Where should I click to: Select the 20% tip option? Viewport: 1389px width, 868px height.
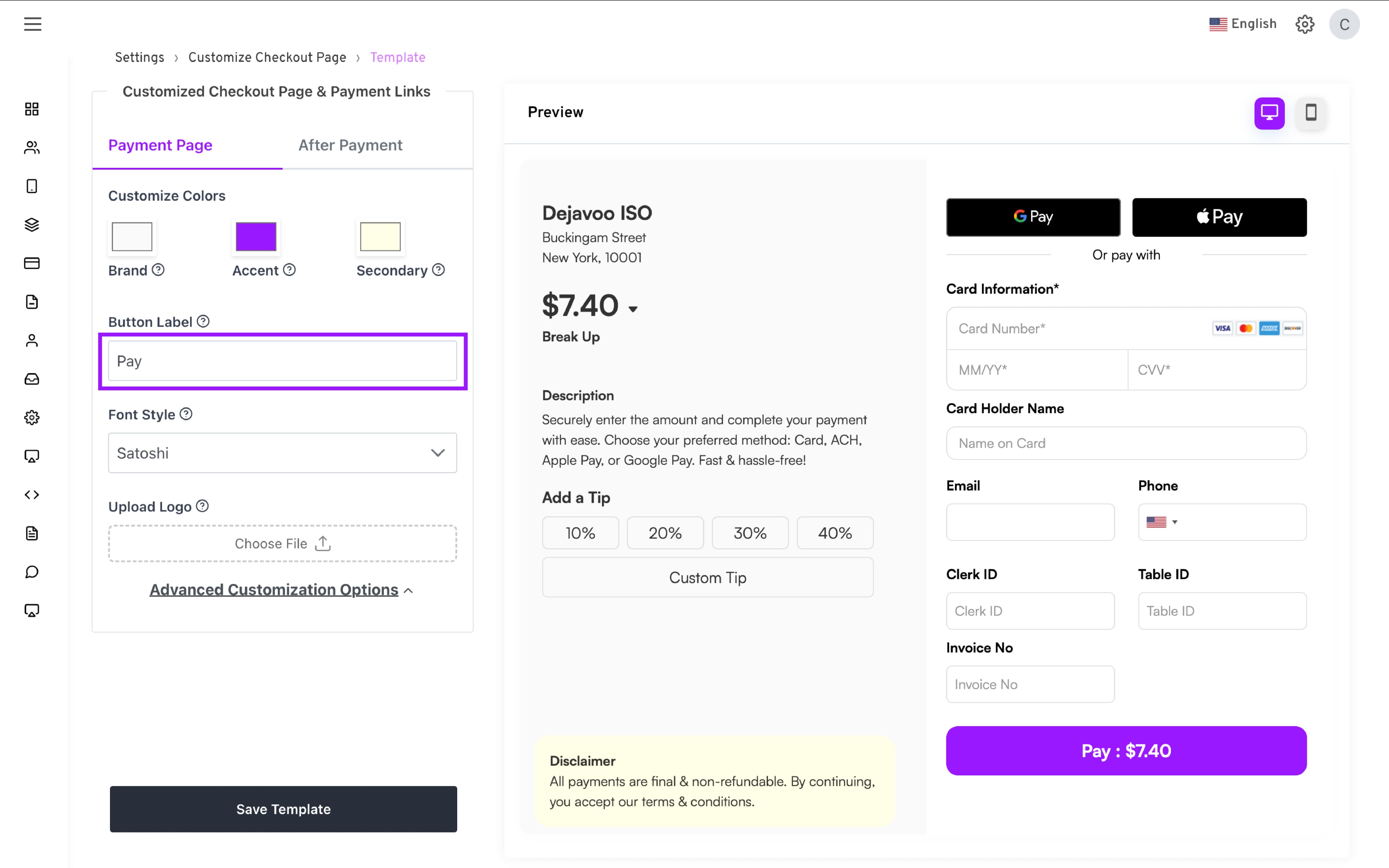click(x=664, y=533)
